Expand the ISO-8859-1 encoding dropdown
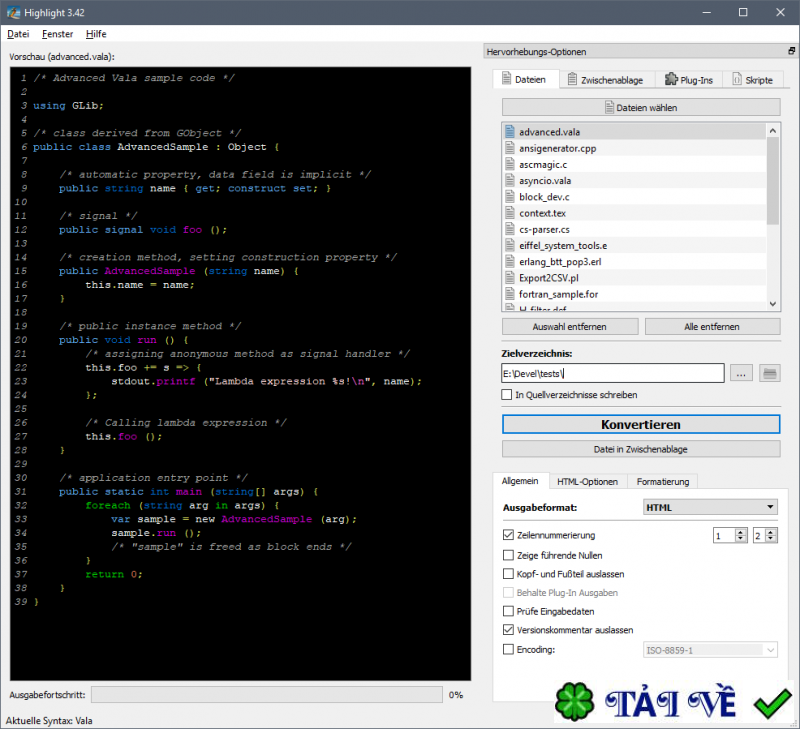This screenshot has height=729, width=800. coord(709,650)
